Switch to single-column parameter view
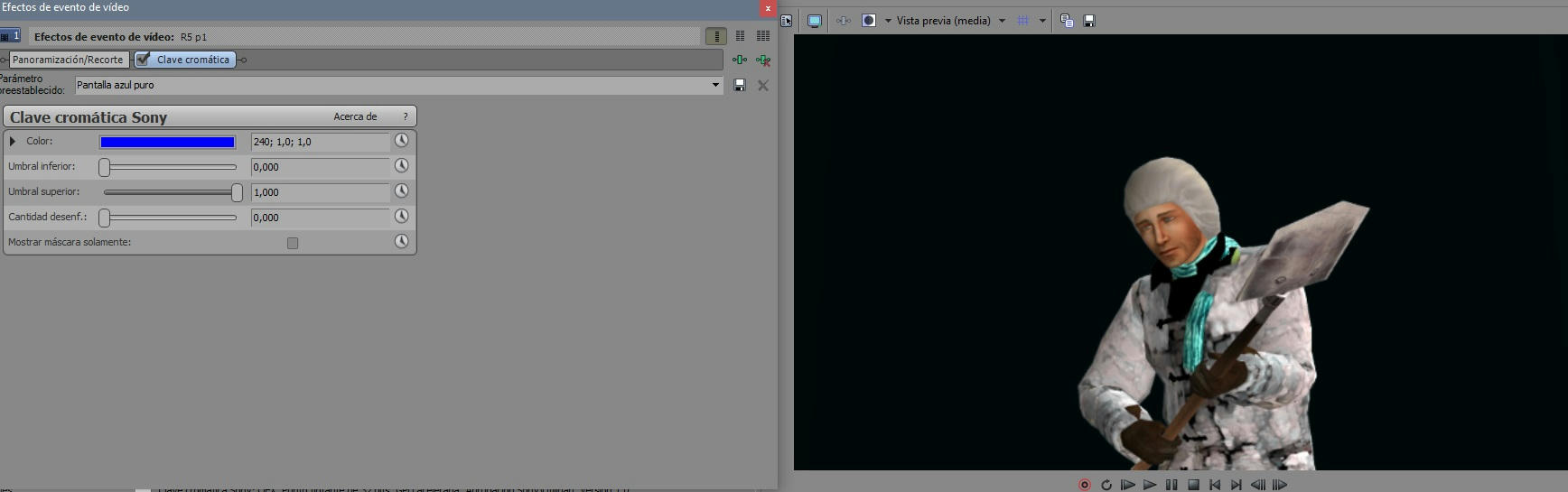Image resolution: width=1568 pixels, height=492 pixels. click(716, 36)
